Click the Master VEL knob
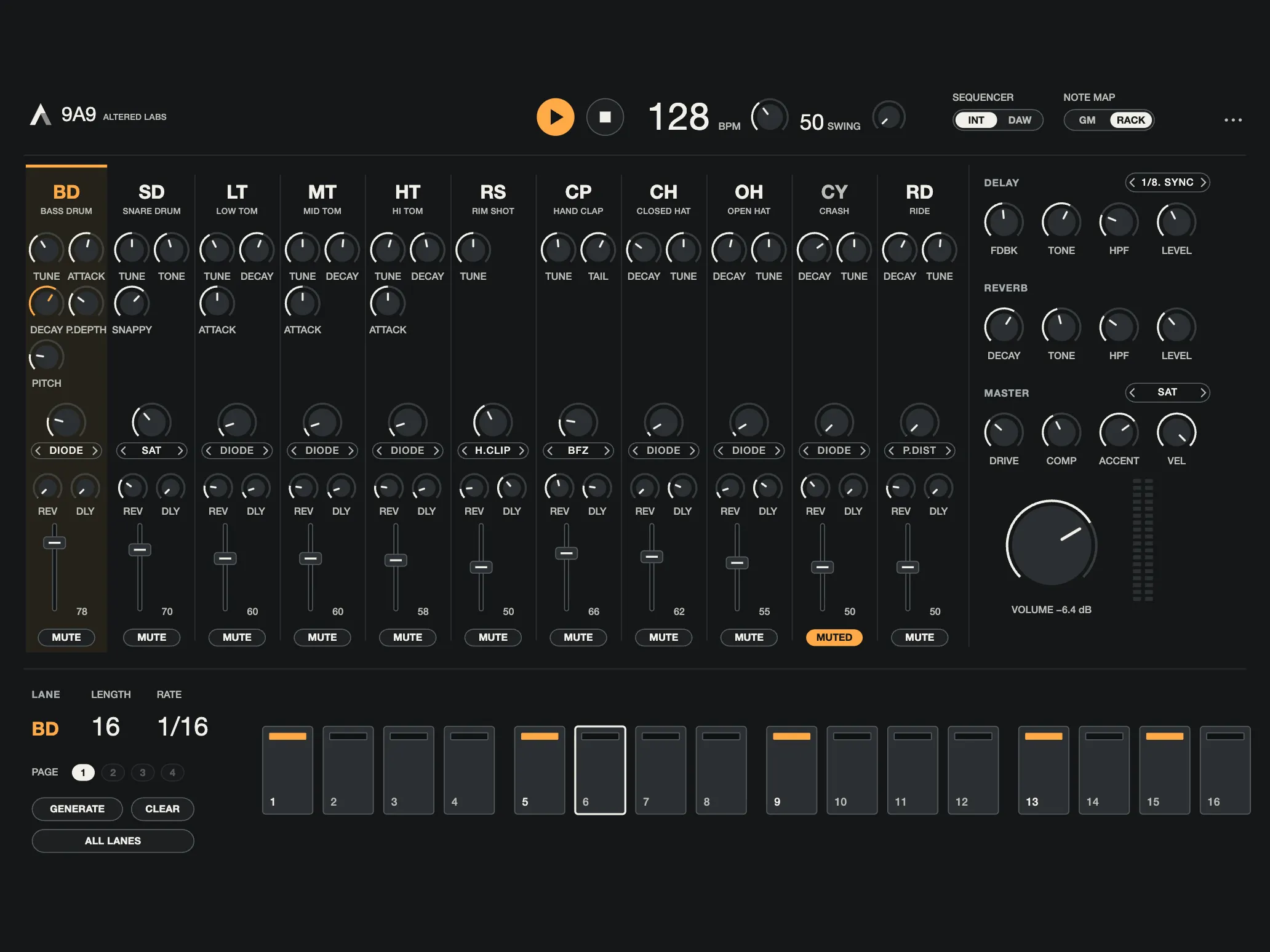The image size is (1270, 952). [x=1176, y=432]
